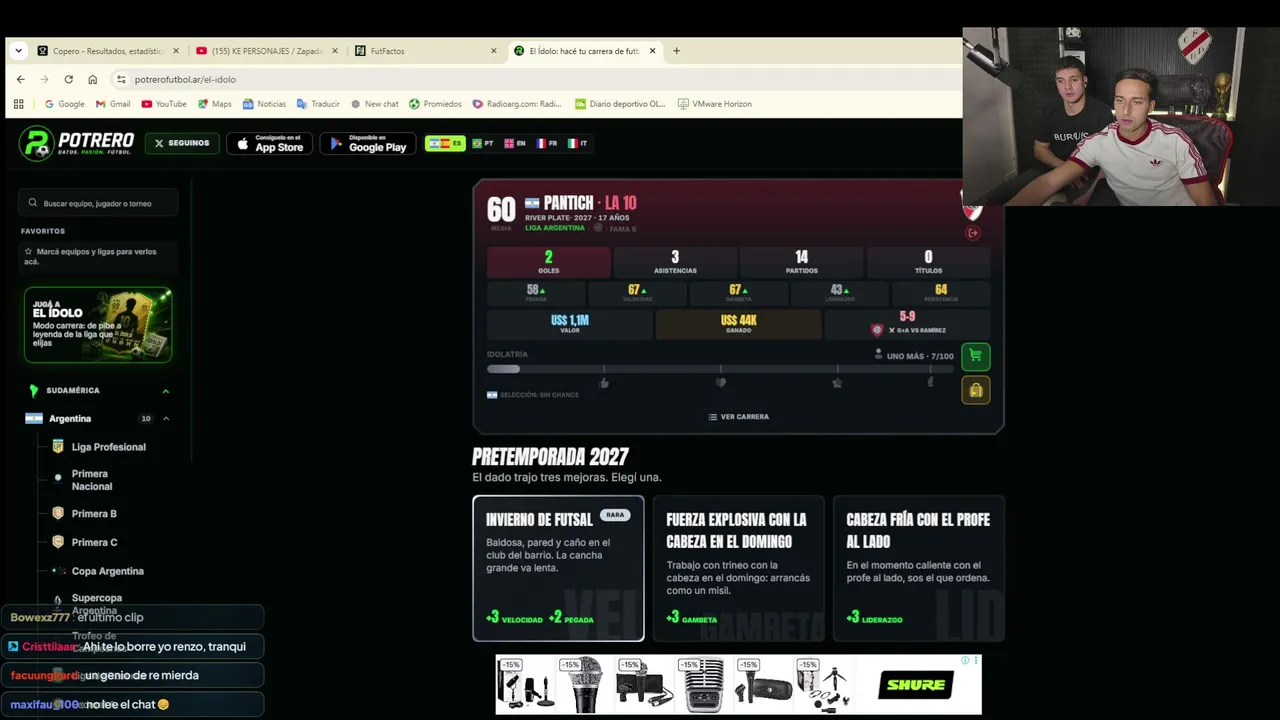Open VMware Horizon bookmark

pyautogui.click(x=714, y=104)
